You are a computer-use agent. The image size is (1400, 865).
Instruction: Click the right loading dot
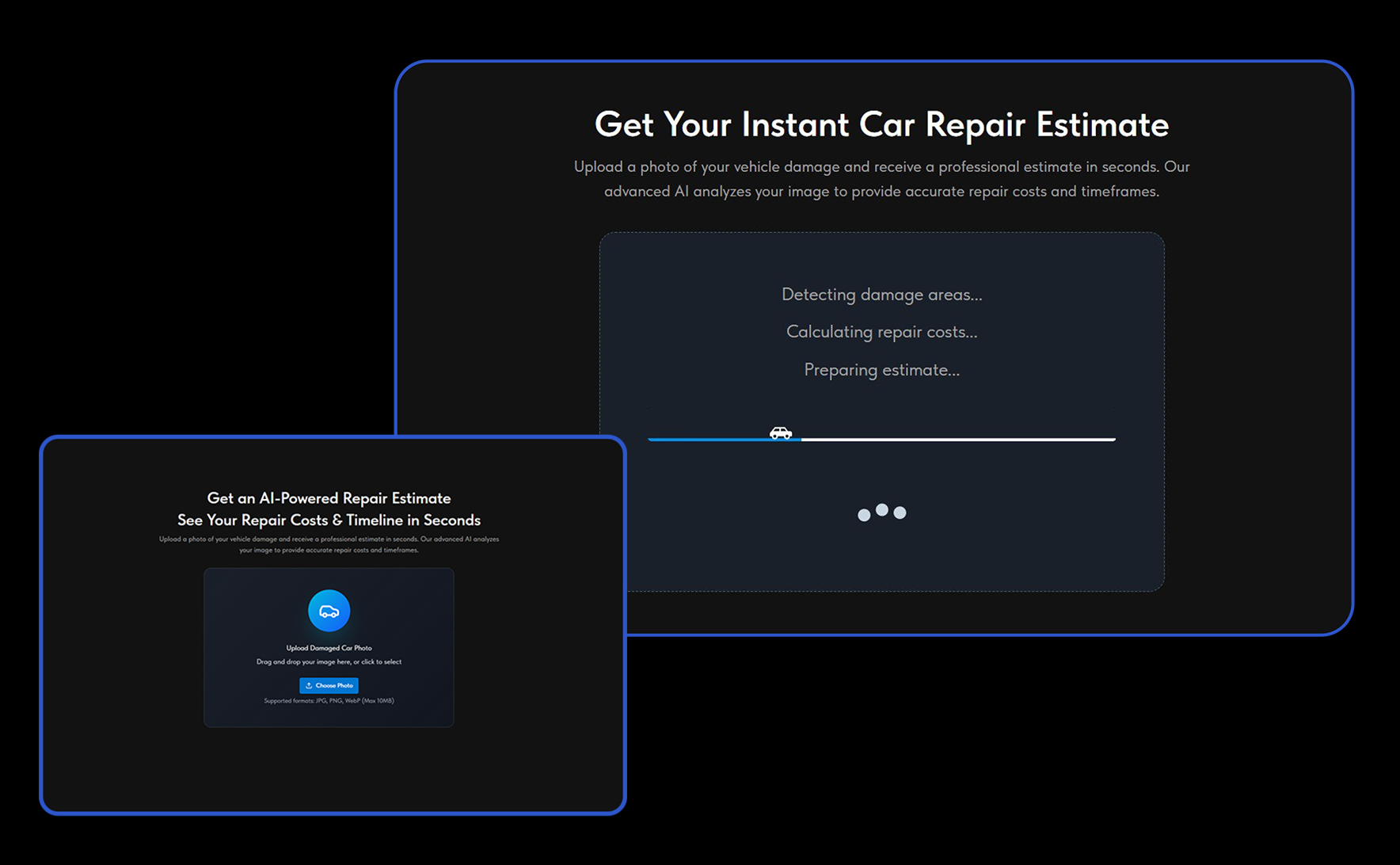[900, 513]
